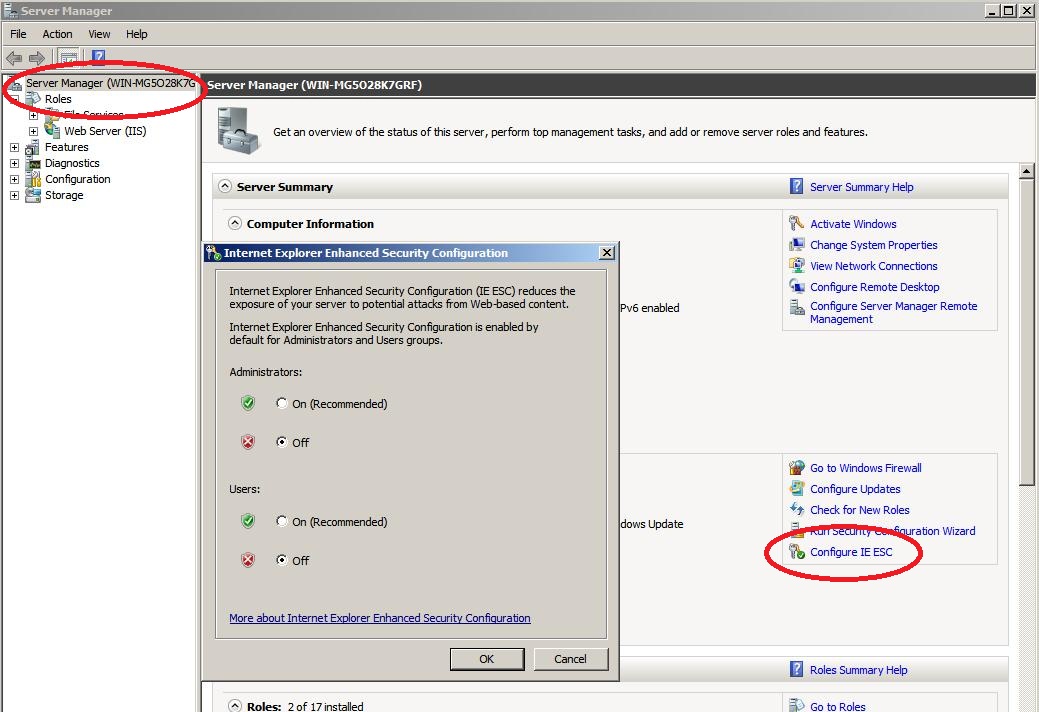1039x712 pixels.
Task: Click View Network Connections link
Action: coord(873,266)
